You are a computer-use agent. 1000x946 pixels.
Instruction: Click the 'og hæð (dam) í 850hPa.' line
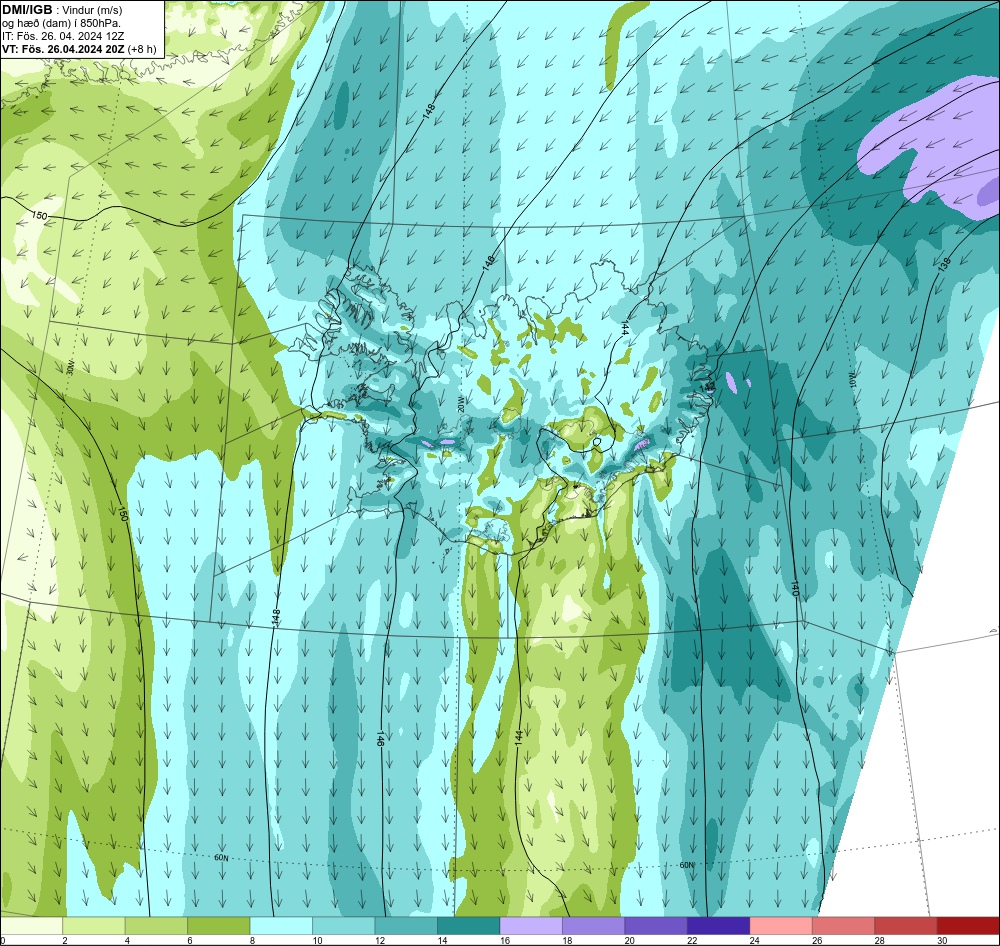(61, 23)
